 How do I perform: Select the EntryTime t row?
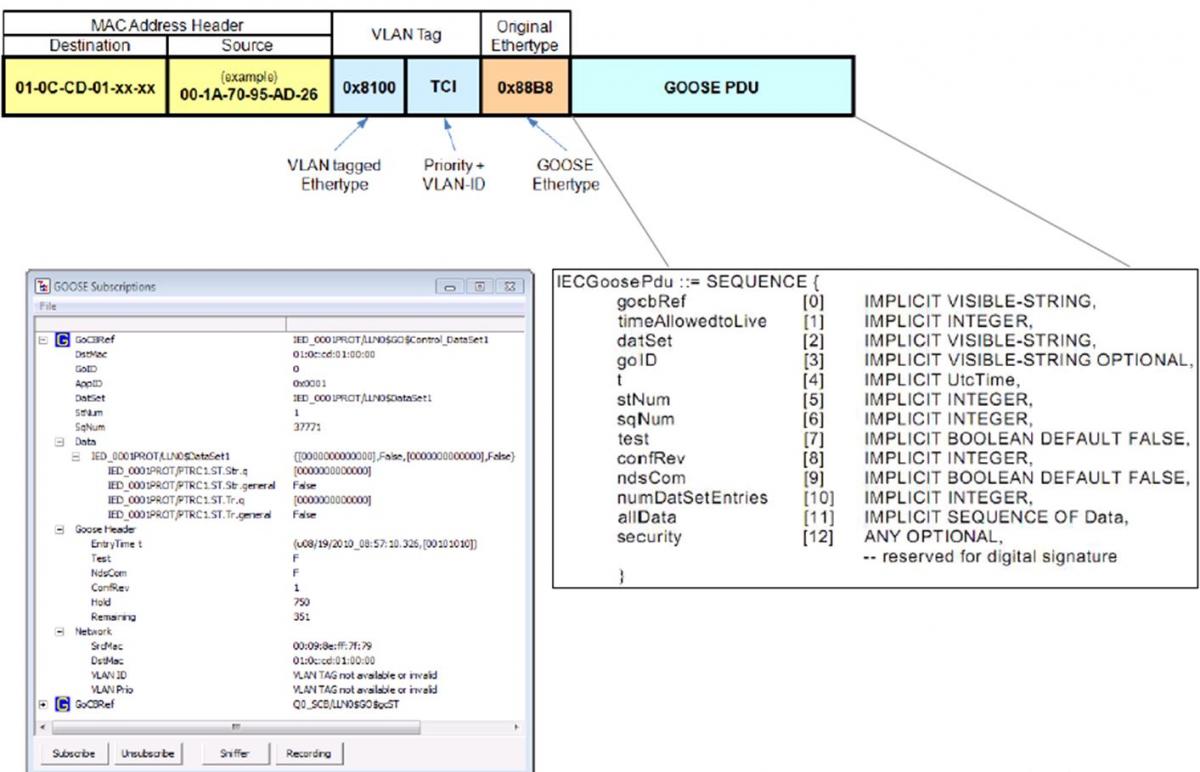tap(278, 543)
